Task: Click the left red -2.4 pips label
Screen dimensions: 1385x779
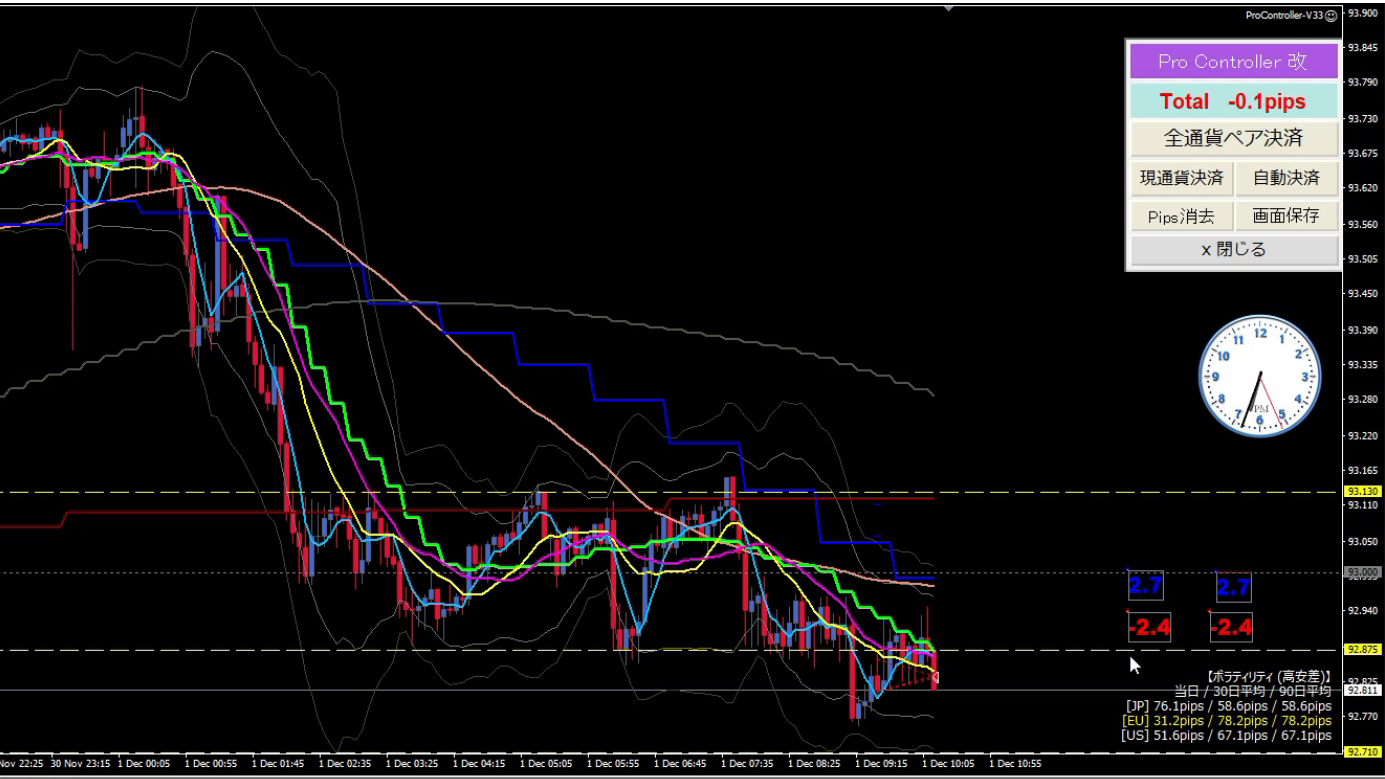Action: pos(1149,627)
